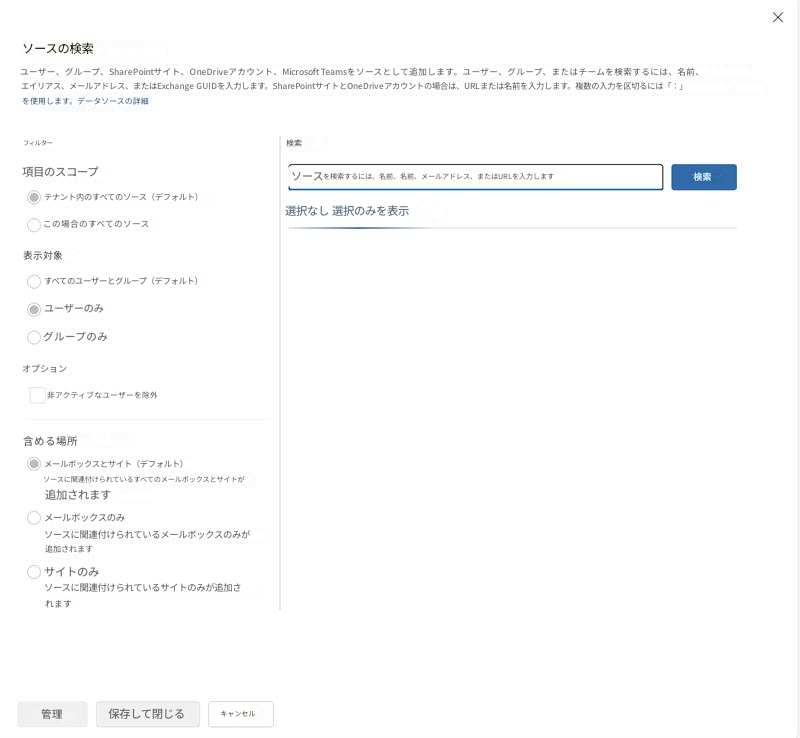The image size is (800, 738).
Task: Open データソースの詳細 link
Action: 113,101
